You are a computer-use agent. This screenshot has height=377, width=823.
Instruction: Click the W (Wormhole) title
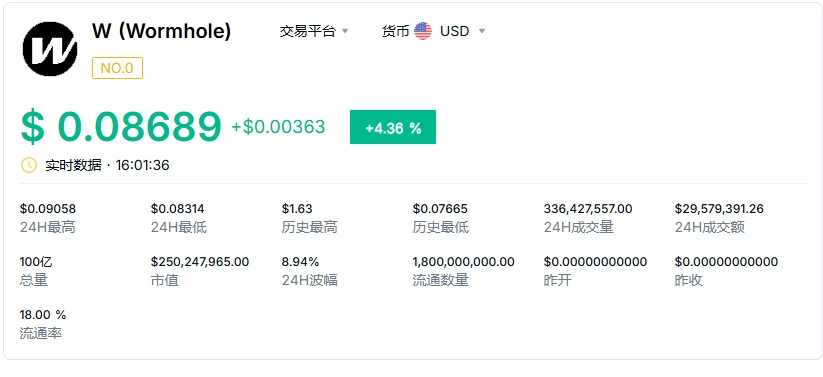[161, 32]
